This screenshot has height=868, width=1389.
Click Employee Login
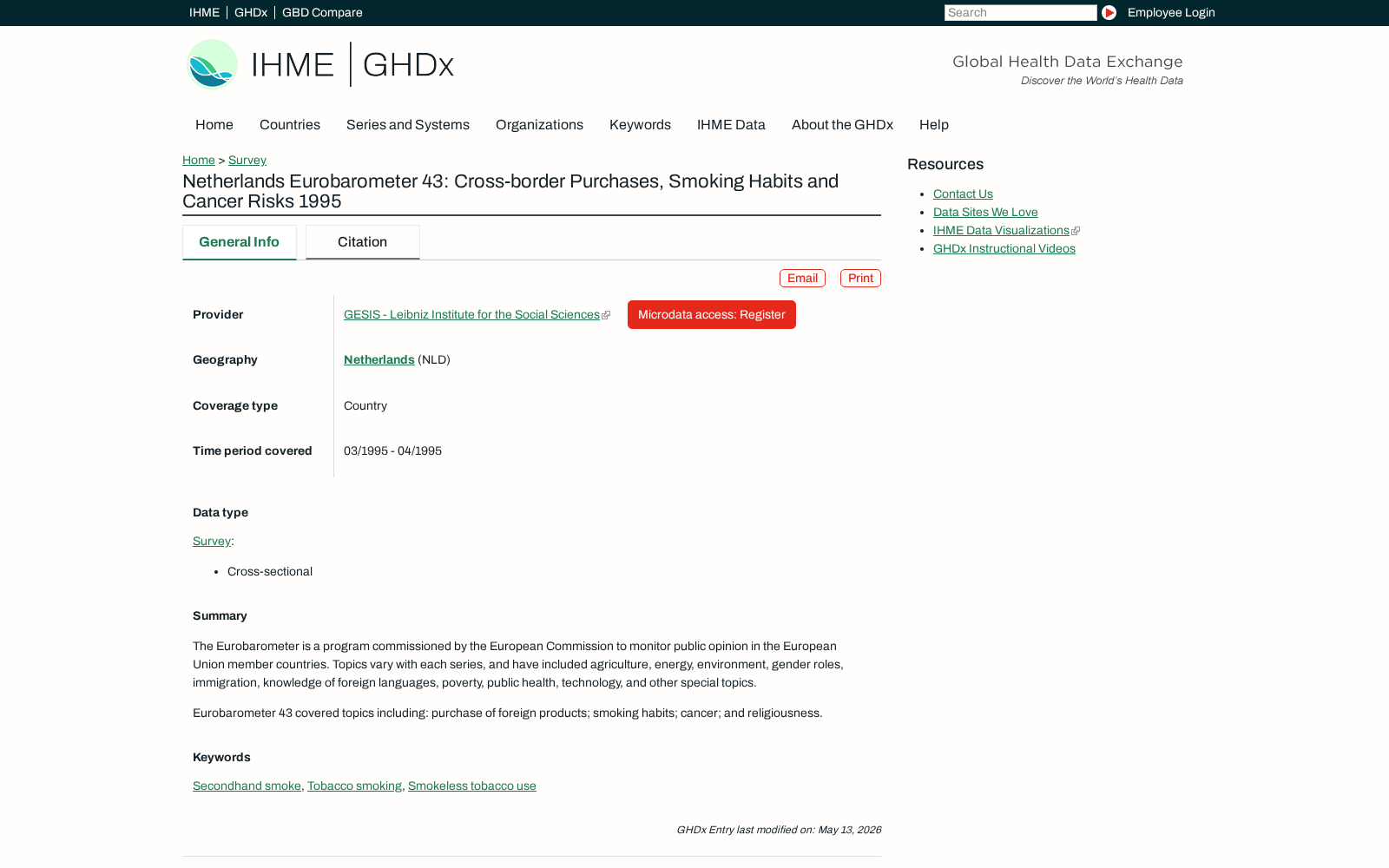point(1171,12)
